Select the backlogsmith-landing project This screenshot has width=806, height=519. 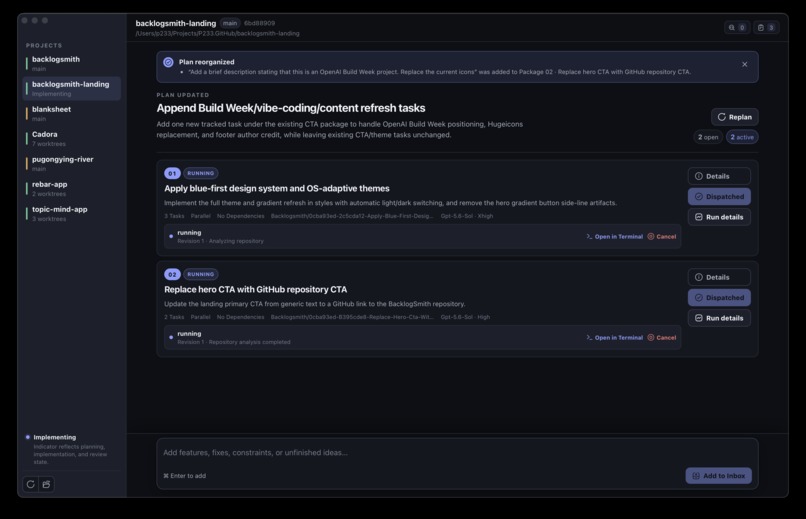coord(72,88)
